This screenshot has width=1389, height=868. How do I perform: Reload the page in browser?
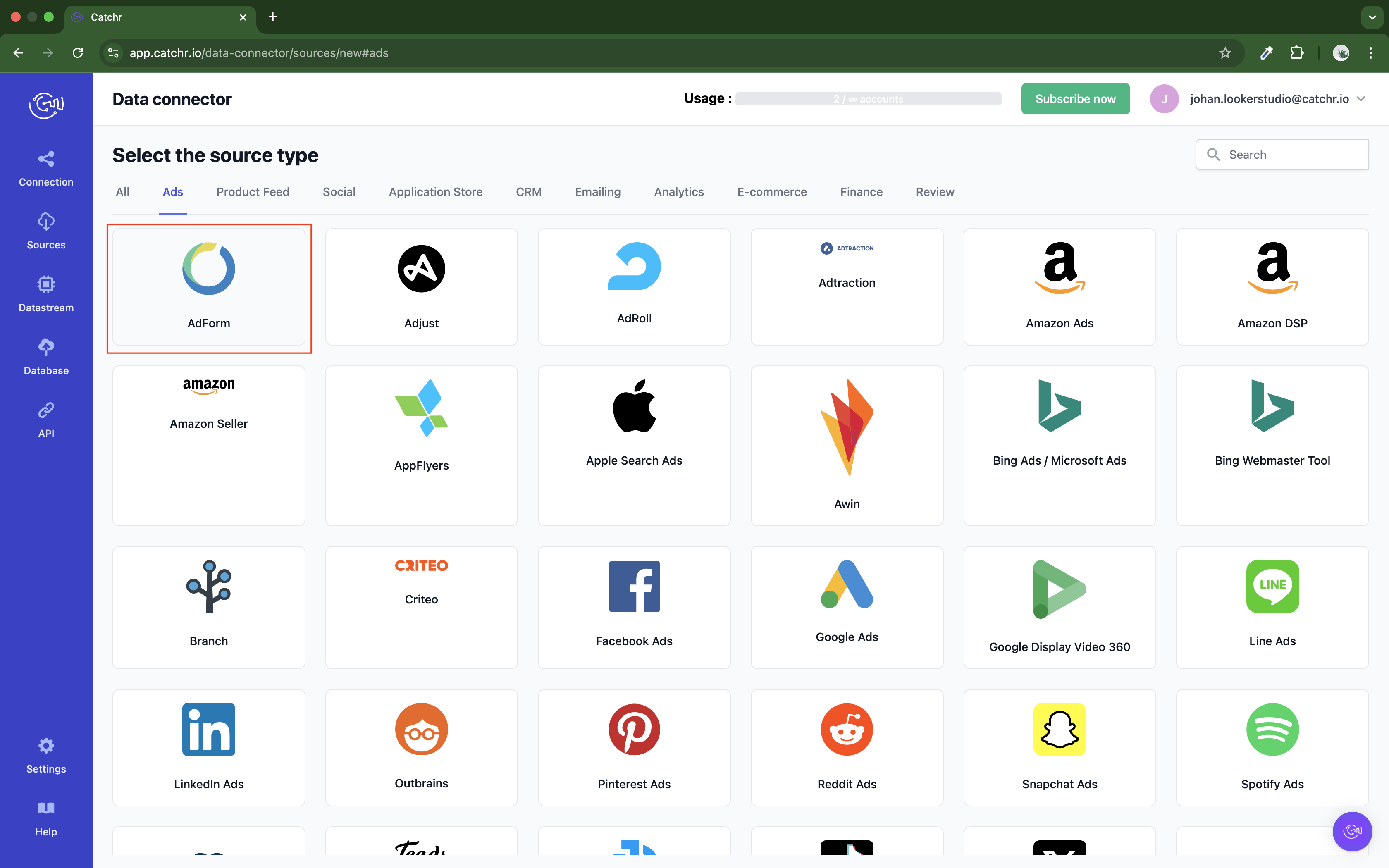(77, 53)
